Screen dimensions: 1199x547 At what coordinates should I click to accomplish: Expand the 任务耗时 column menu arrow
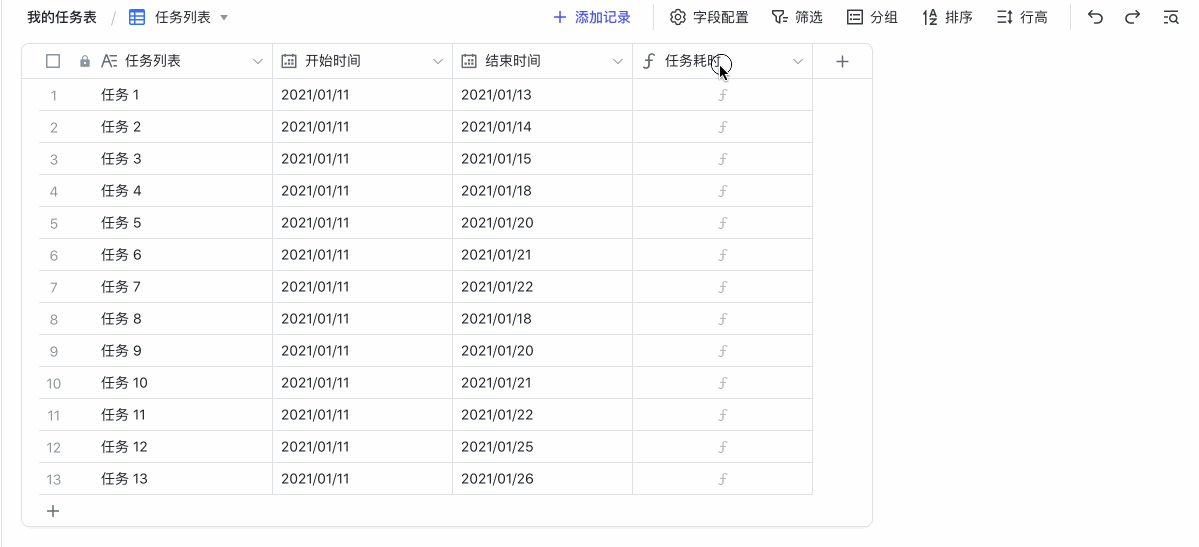coord(798,61)
